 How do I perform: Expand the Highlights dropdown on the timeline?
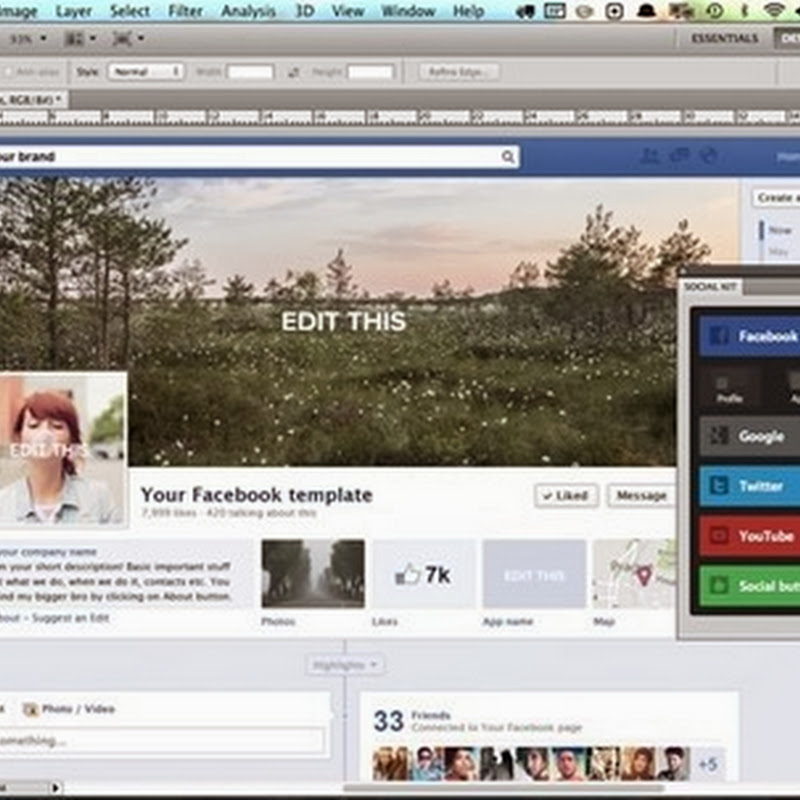[x=345, y=665]
